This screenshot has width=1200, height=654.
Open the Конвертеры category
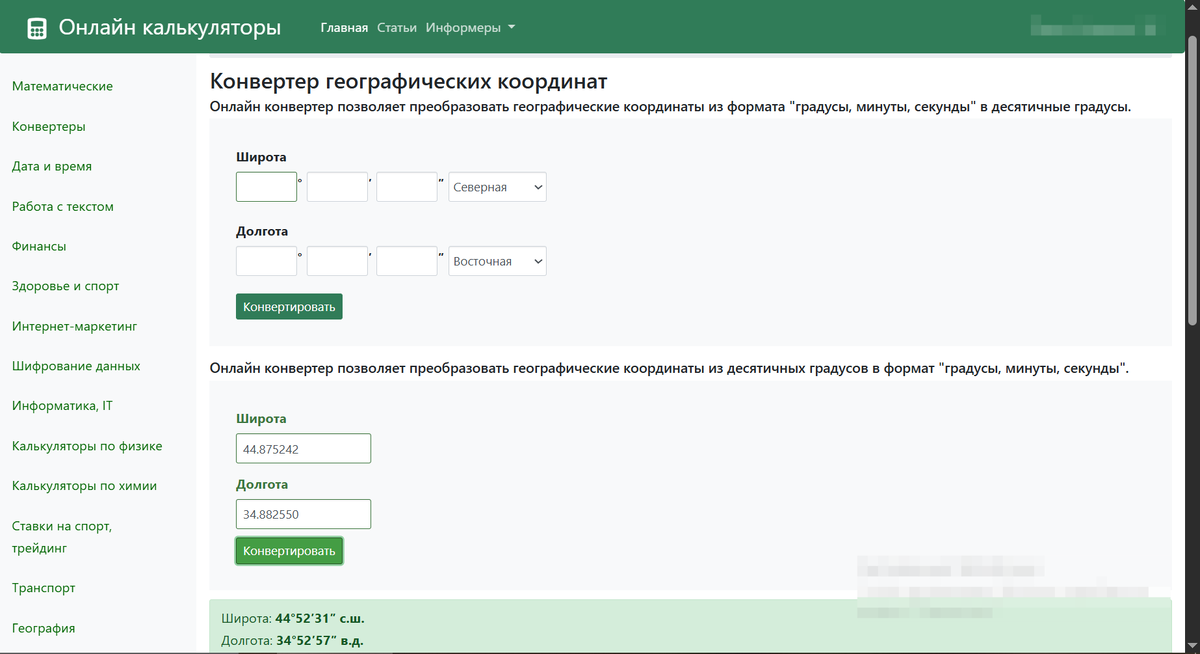click(48, 127)
